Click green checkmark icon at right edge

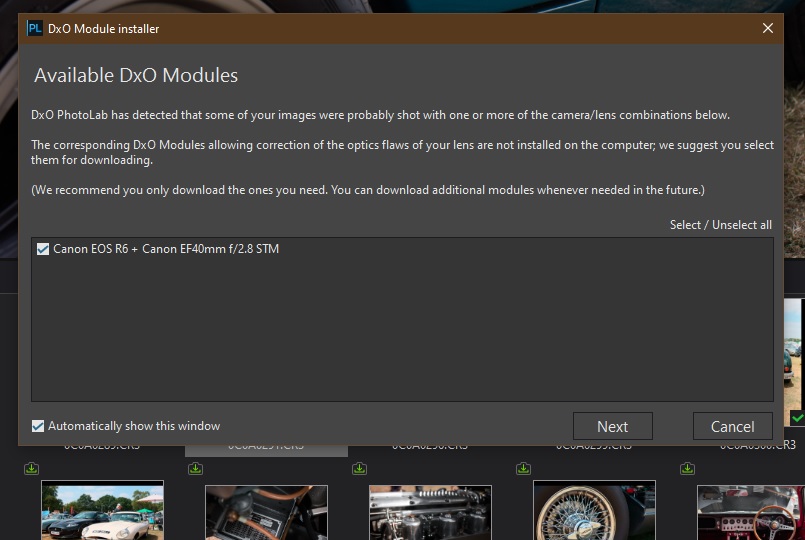tap(797, 417)
